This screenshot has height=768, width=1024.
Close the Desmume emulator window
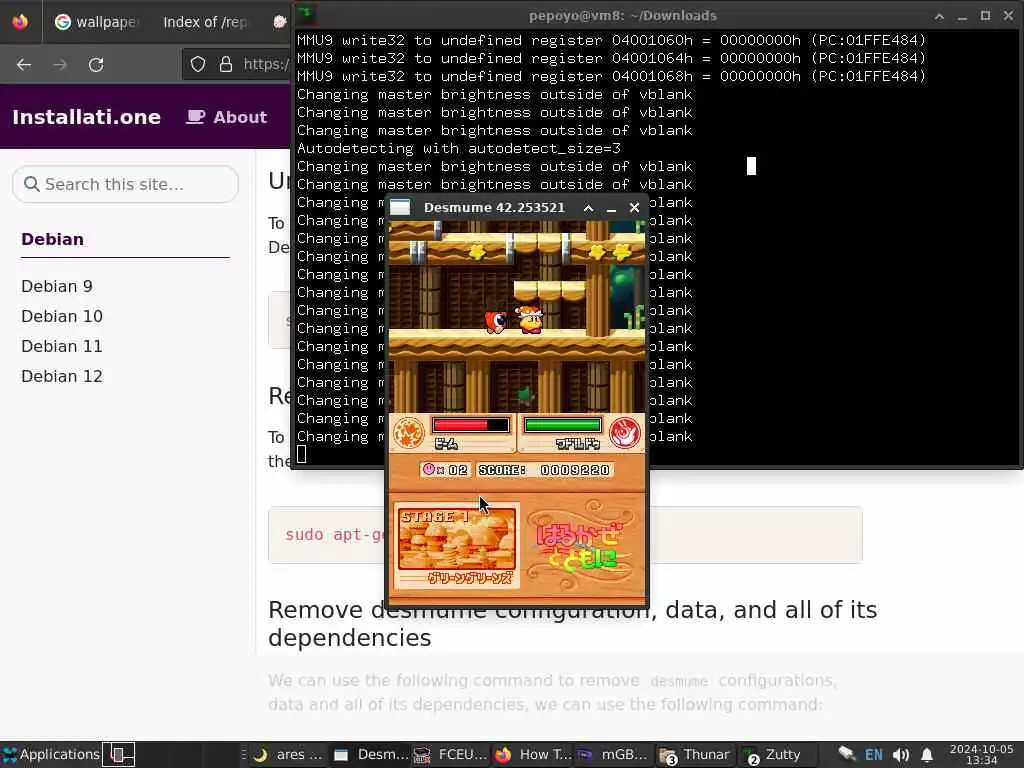click(634, 208)
